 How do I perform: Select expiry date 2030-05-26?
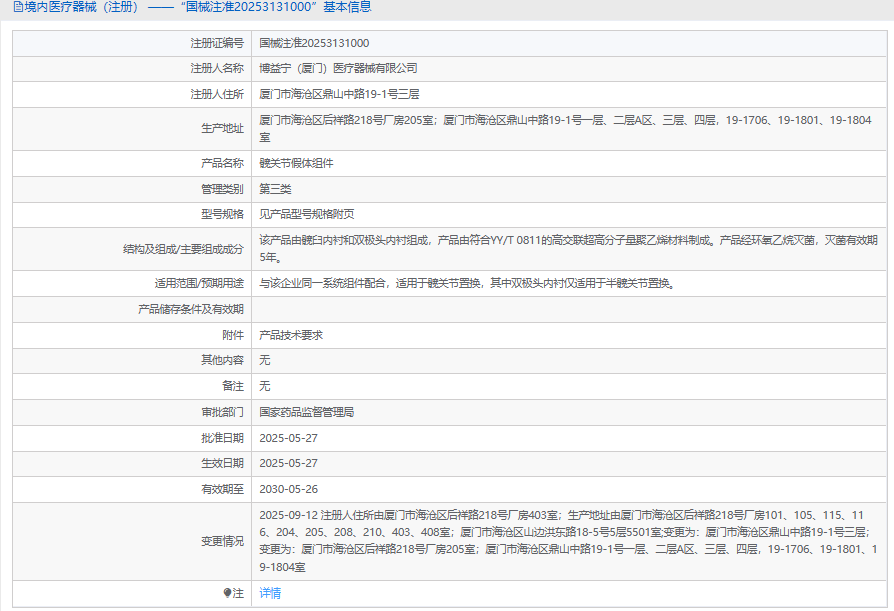tap(288, 489)
